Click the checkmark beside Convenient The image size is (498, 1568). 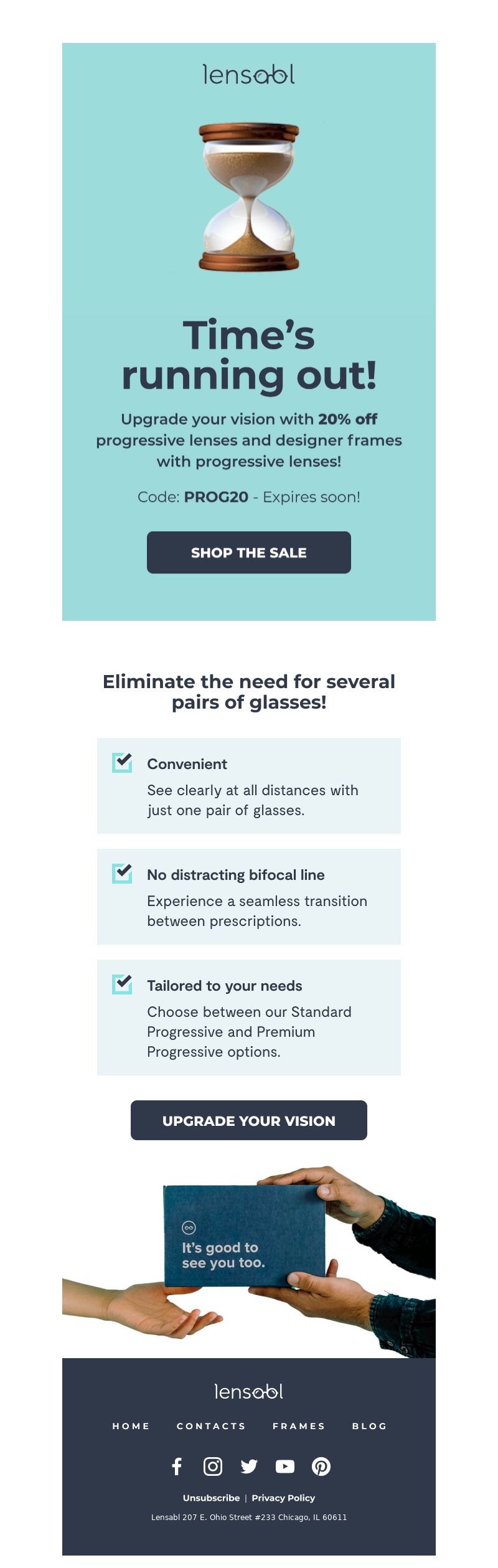pyautogui.click(x=122, y=762)
